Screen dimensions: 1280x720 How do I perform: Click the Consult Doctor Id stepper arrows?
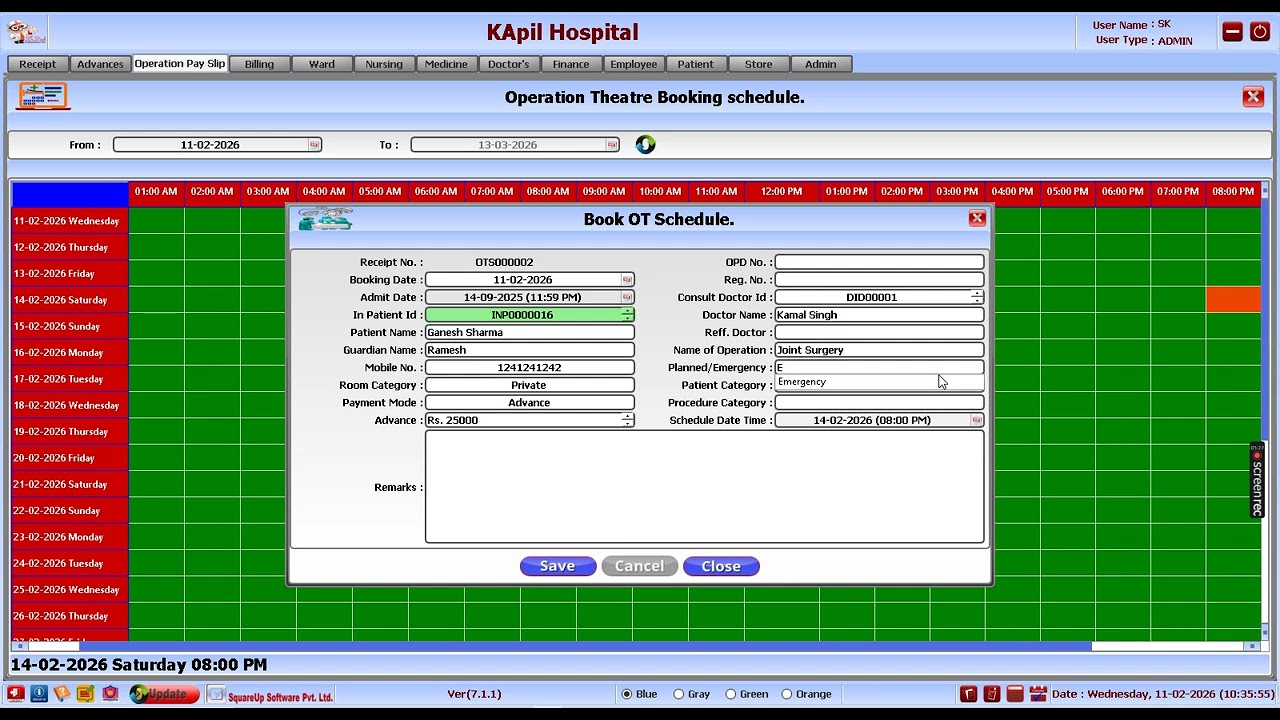pos(976,297)
